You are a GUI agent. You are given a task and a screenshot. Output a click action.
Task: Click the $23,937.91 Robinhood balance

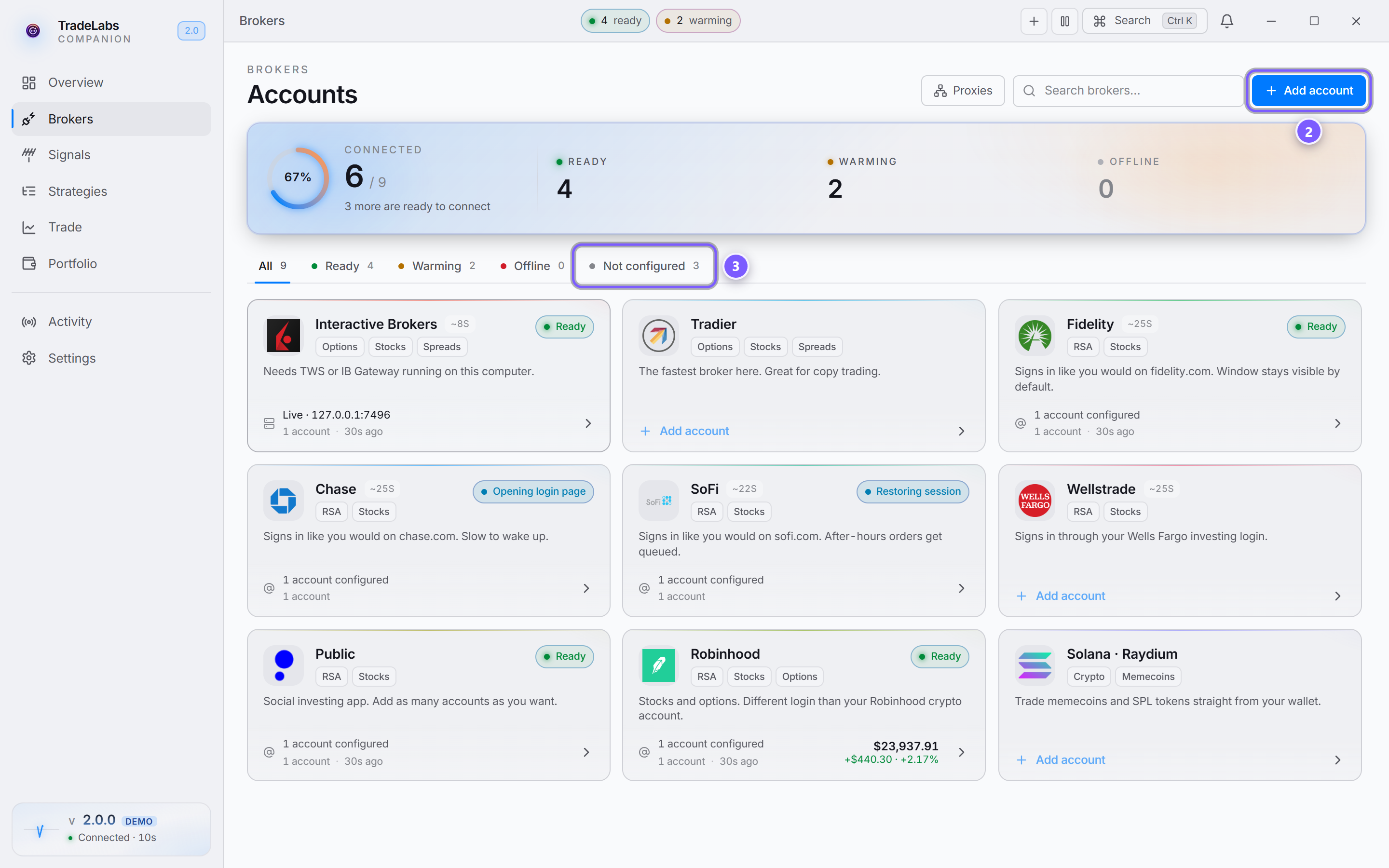click(906, 746)
